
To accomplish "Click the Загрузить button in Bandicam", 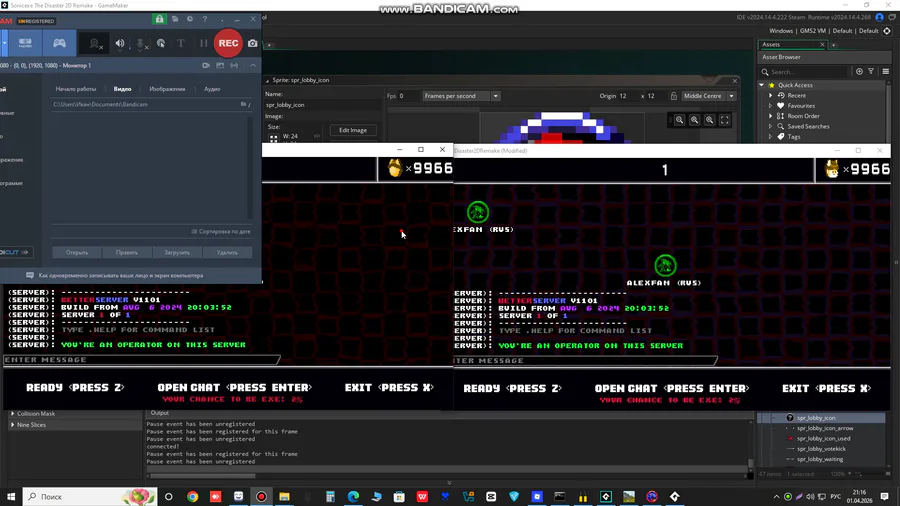I will pos(177,252).
